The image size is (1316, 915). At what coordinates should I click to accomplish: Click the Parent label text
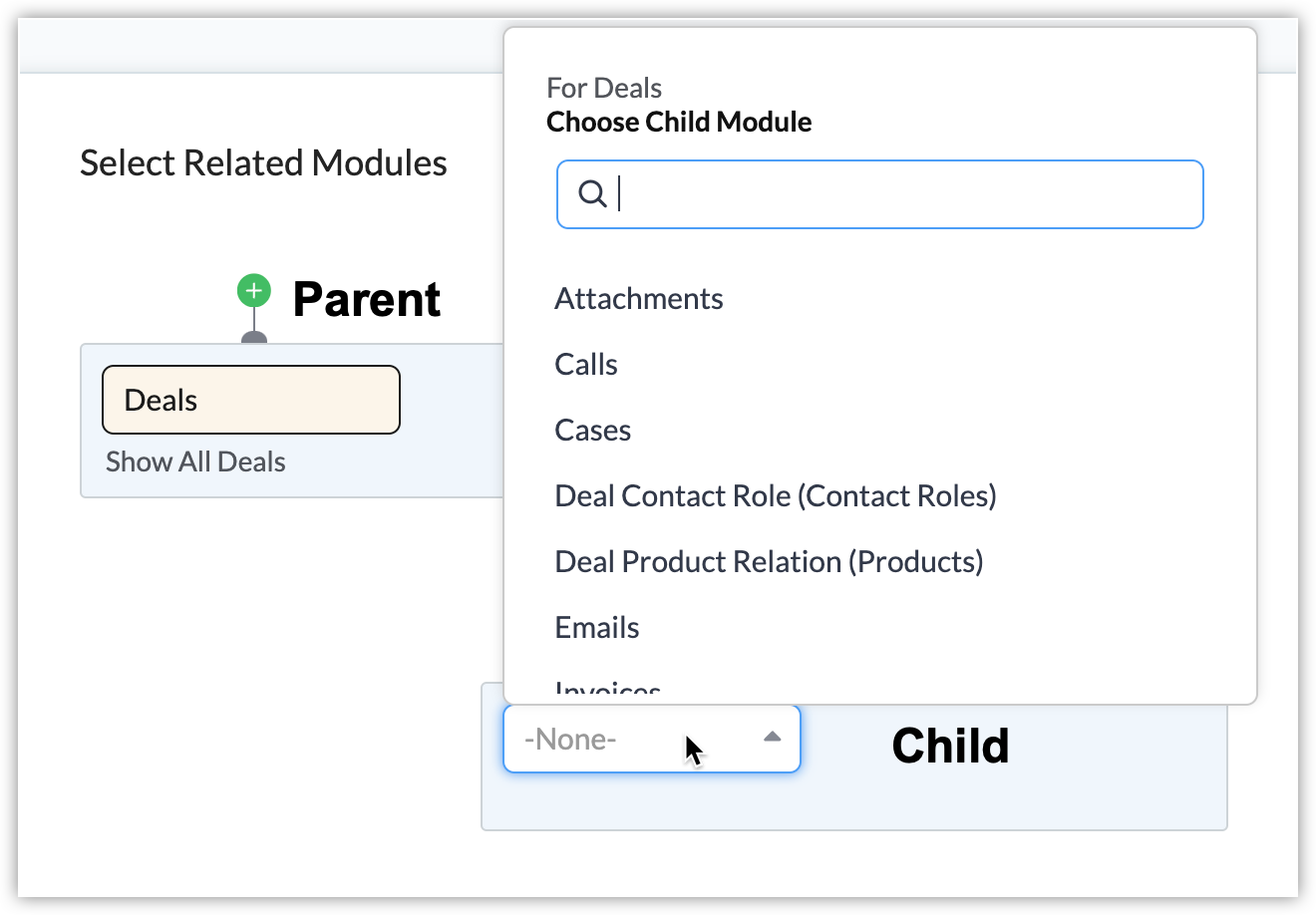coord(367,299)
